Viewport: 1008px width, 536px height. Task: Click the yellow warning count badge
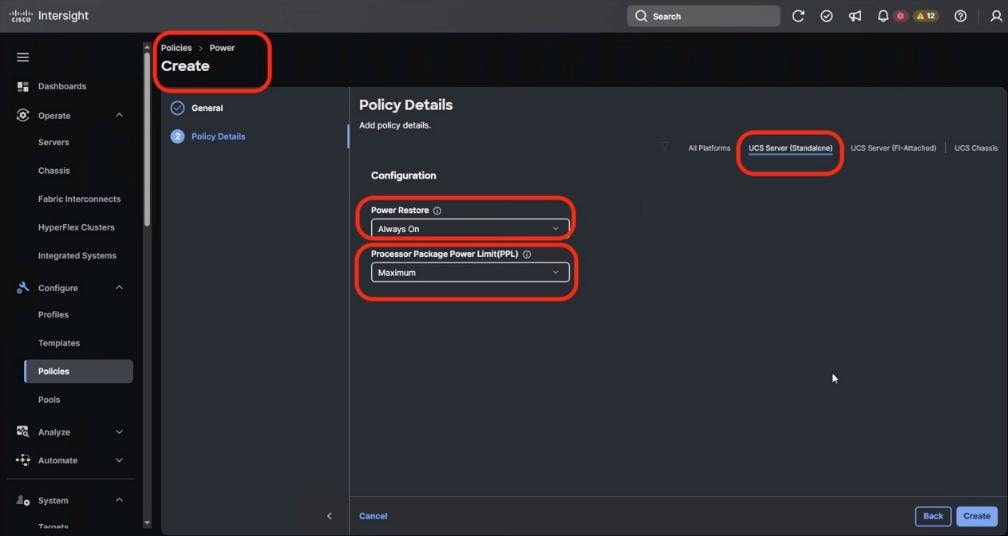926,16
